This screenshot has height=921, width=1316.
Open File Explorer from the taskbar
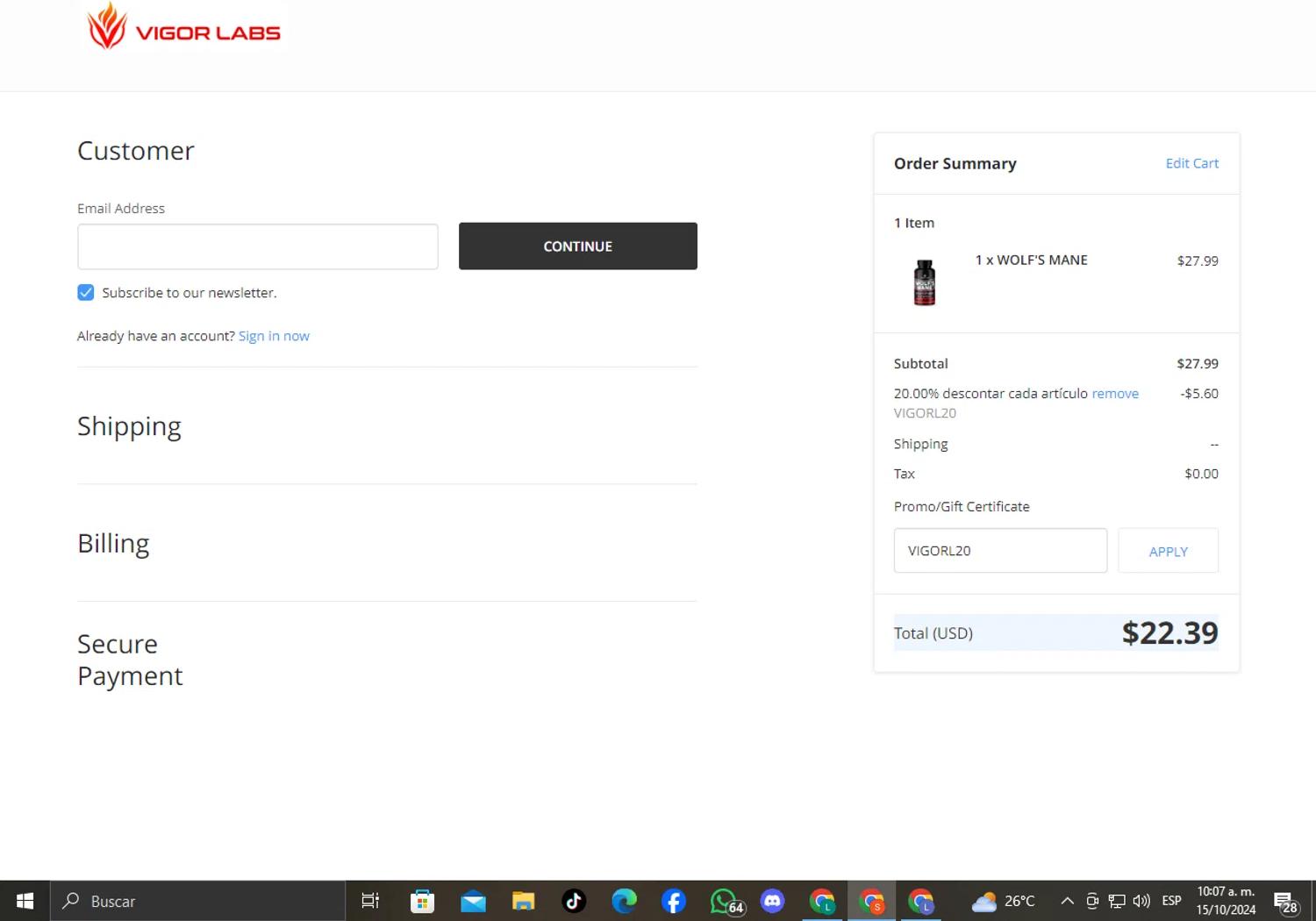[524, 901]
